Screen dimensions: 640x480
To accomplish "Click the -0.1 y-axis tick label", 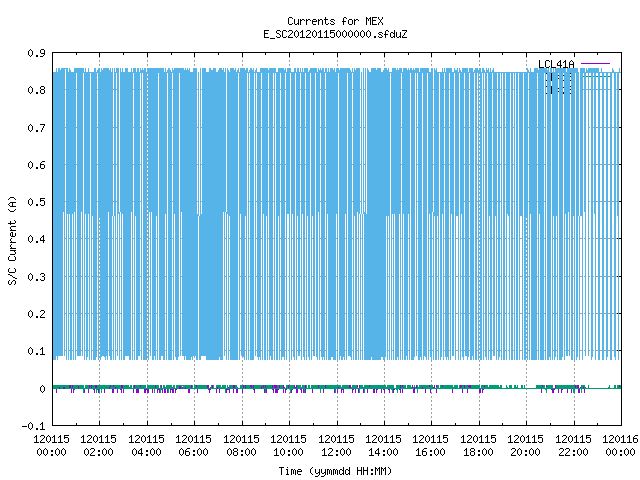I will coord(33,426).
